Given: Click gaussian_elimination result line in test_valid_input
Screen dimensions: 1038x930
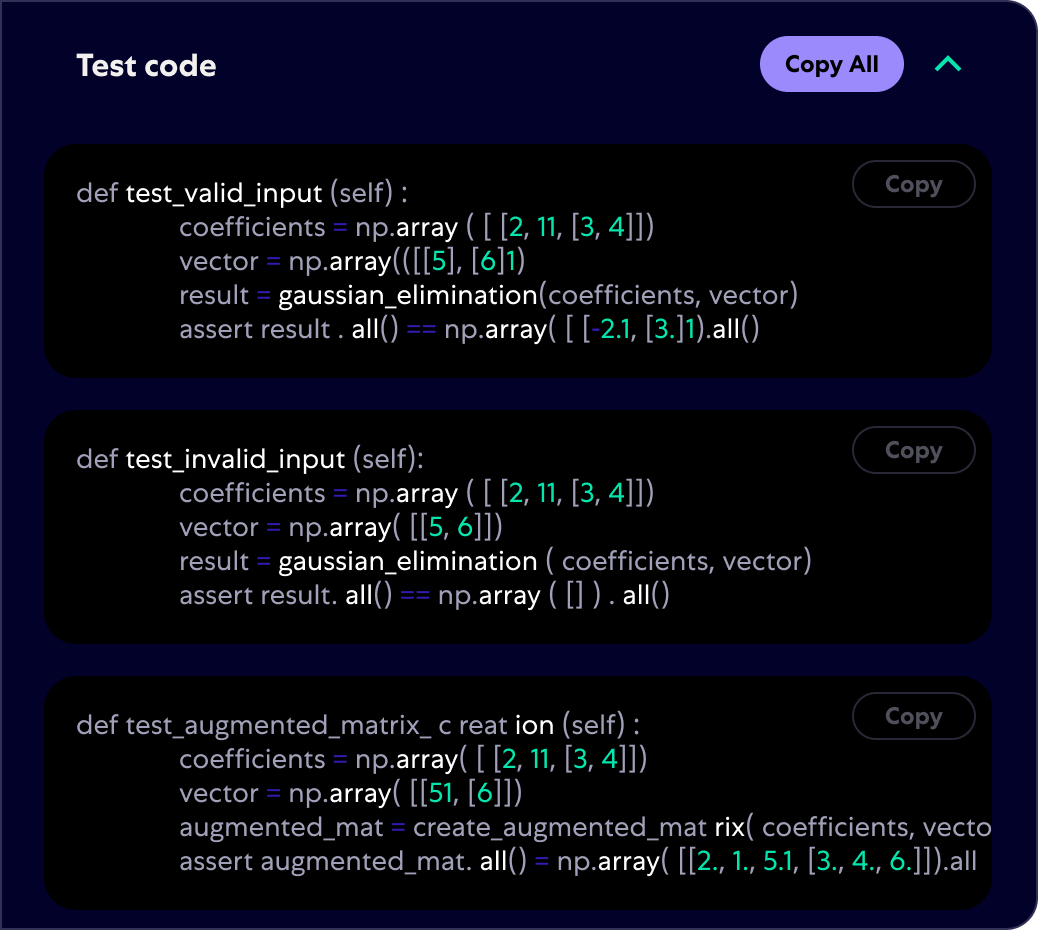Looking at the screenshot, I should coord(488,296).
